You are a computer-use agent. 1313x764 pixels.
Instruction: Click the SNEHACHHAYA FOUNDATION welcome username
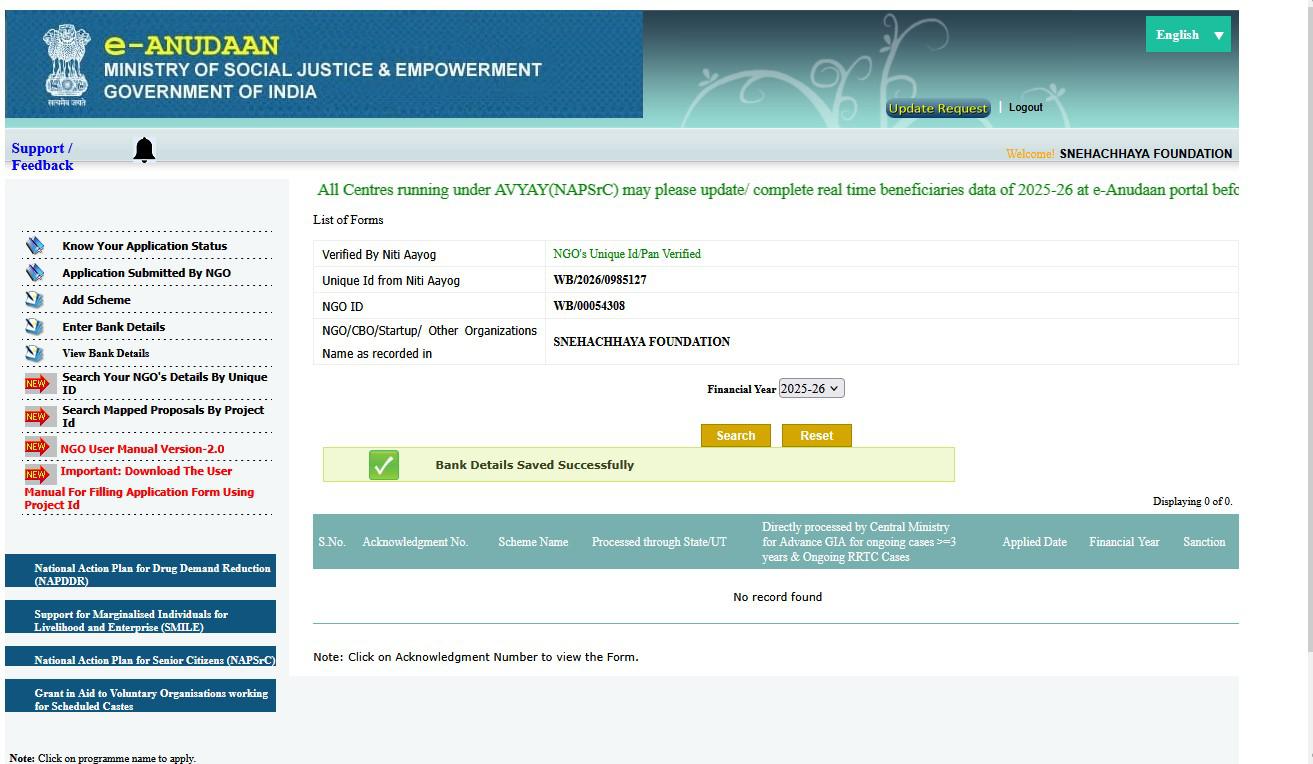(1146, 154)
